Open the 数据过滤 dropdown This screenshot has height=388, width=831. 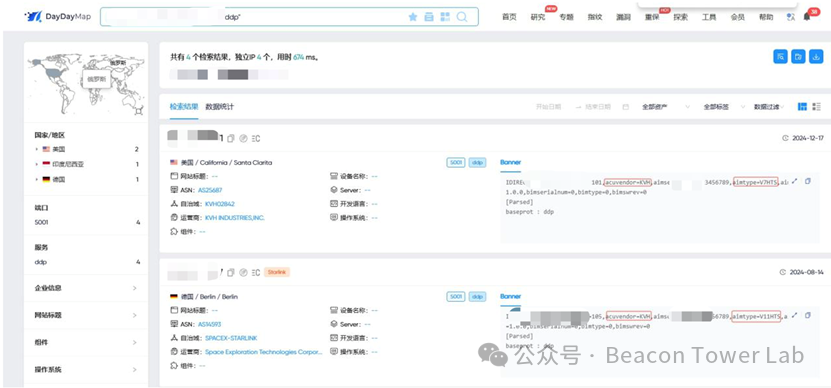click(x=770, y=107)
